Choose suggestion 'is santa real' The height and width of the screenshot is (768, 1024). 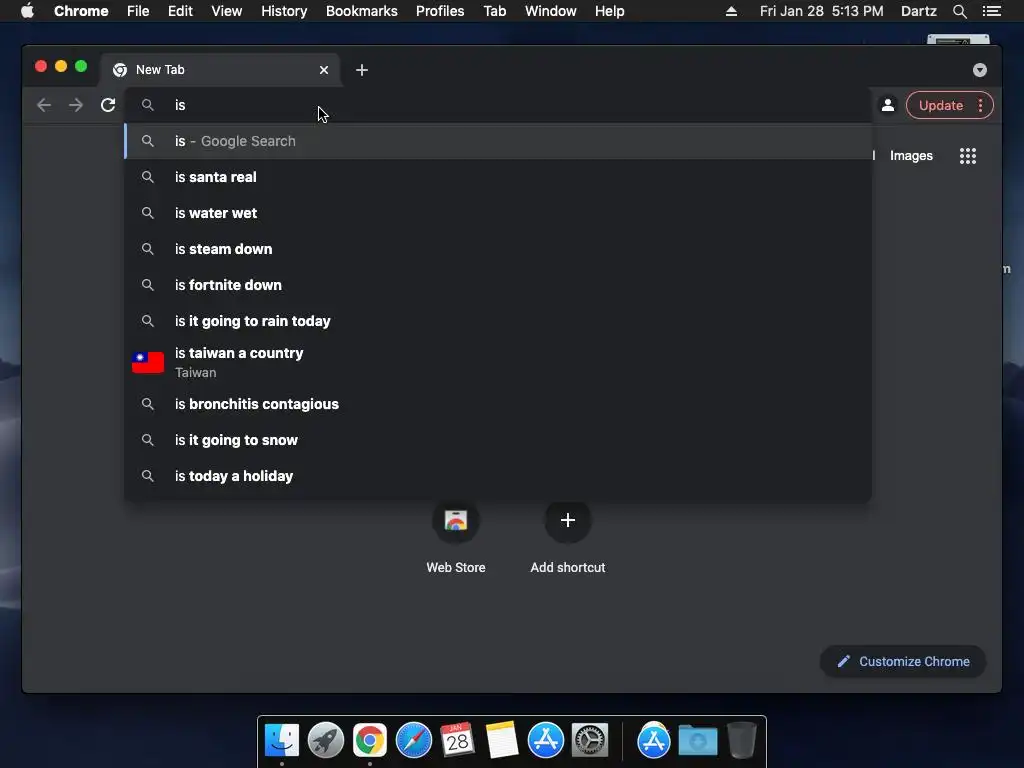(498, 177)
